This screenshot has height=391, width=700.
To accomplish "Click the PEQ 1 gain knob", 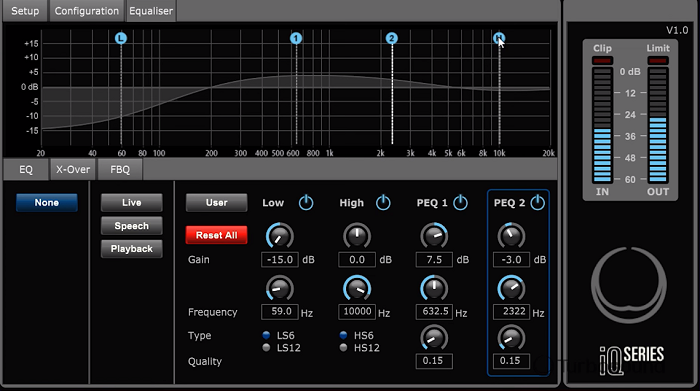I will click(x=434, y=236).
